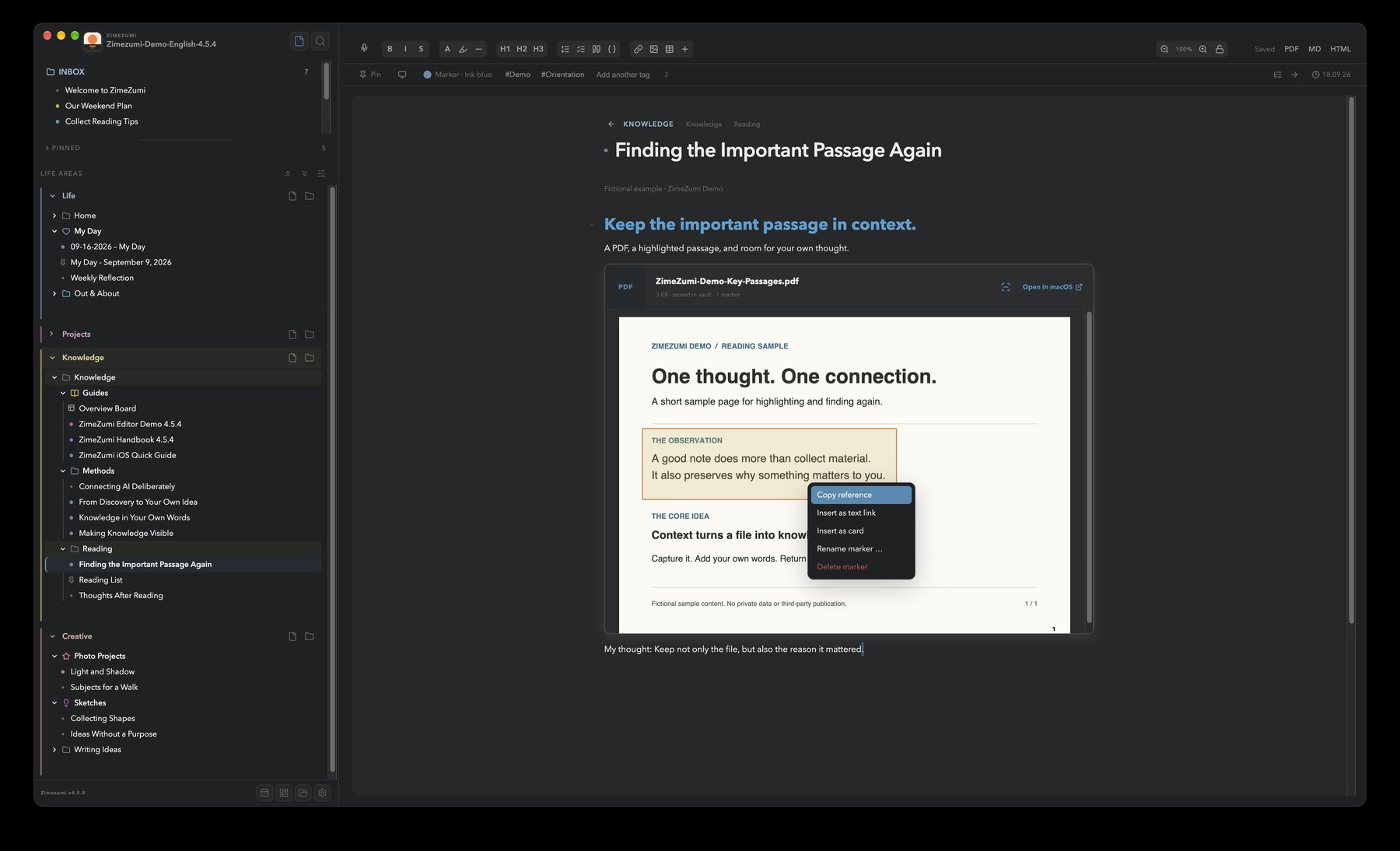Image resolution: width=1400 pixels, height=851 pixels.
Task: Insert a table from the toolbar
Action: coord(670,49)
